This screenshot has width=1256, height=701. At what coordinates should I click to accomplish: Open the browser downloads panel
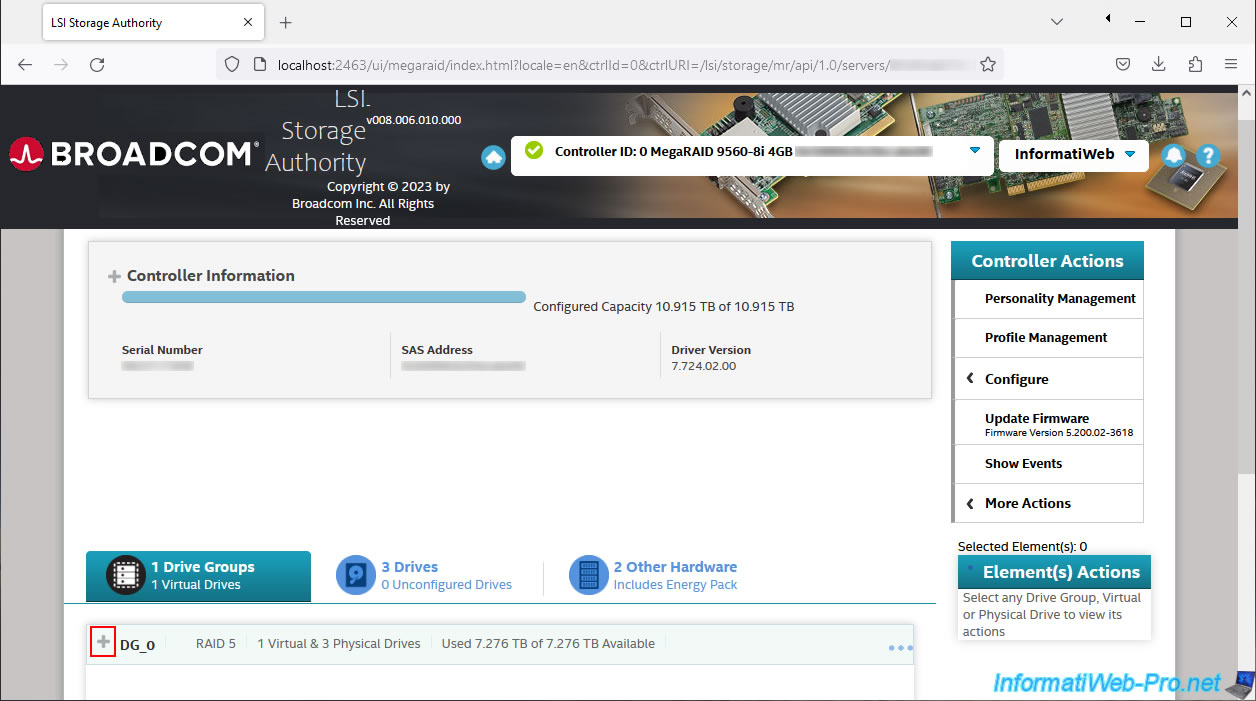tap(1159, 64)
